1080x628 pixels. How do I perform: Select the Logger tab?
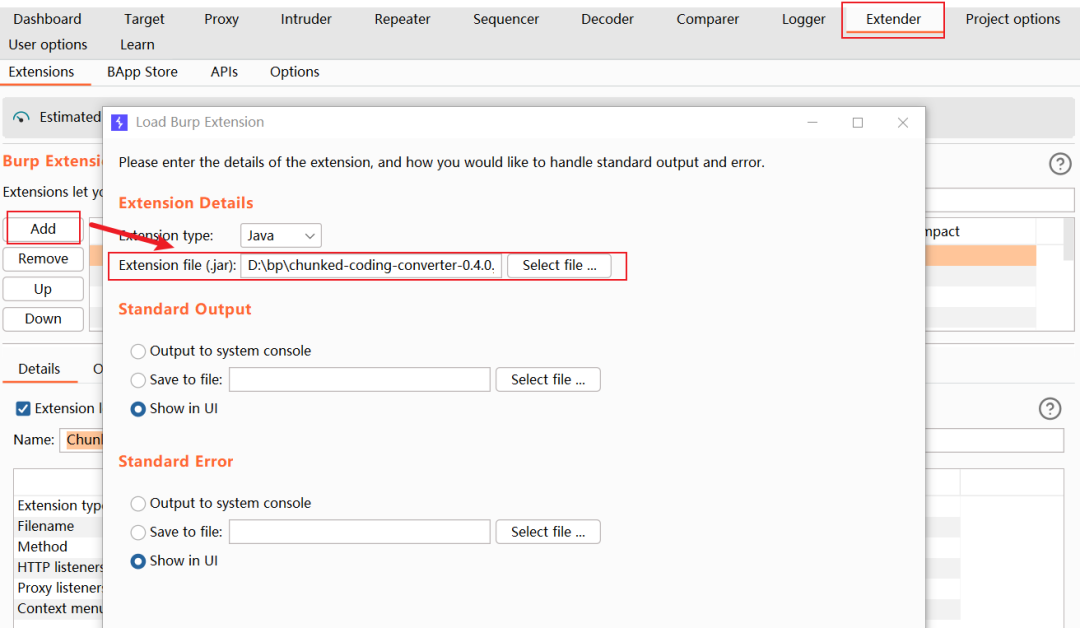[803, 19]
